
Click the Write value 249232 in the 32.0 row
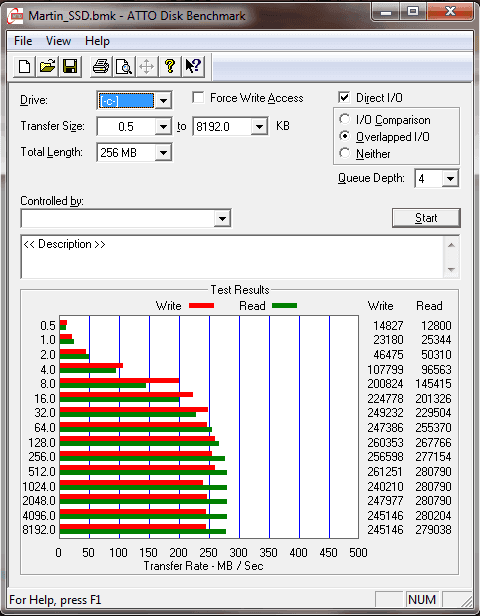point(385,413)
